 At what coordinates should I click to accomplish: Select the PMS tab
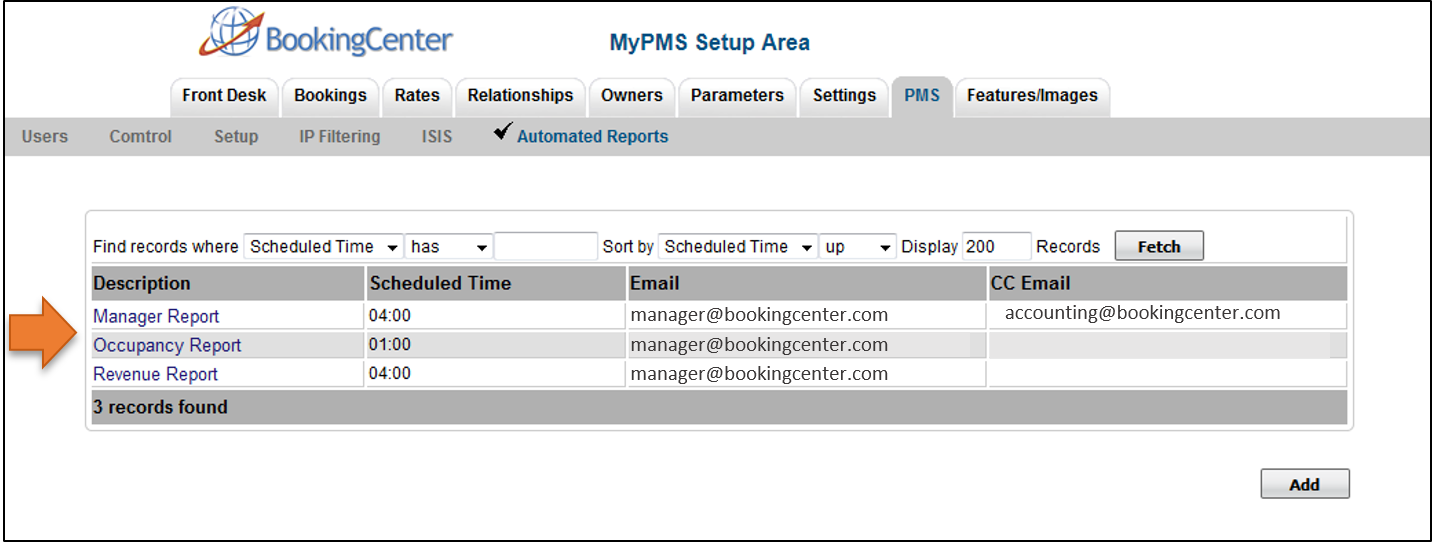coord(922,96)
